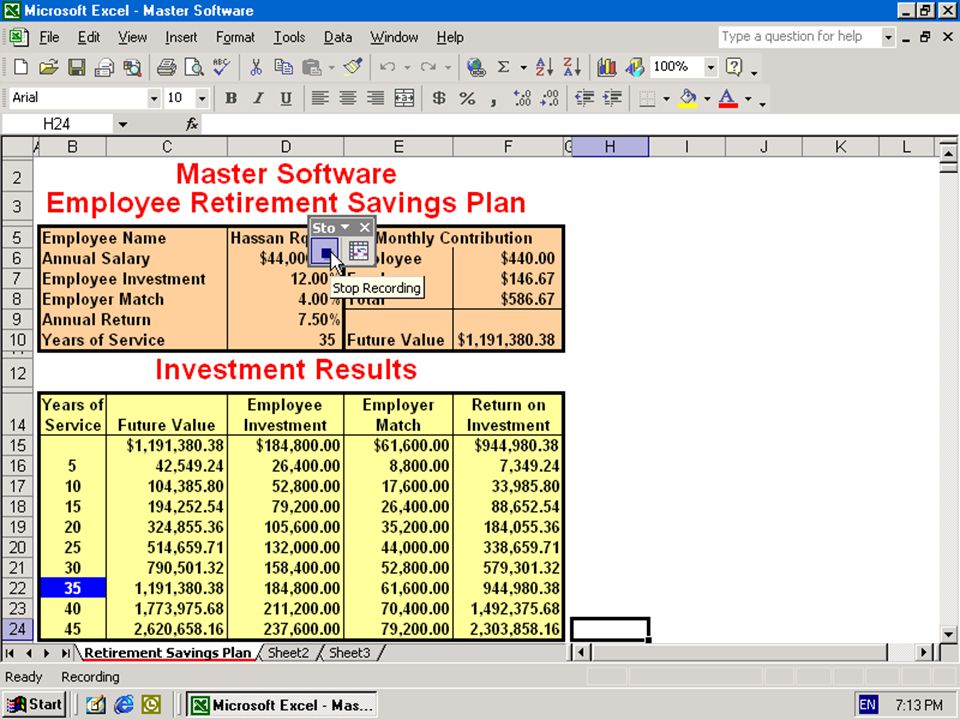This screenshot has height=720, width=960.
Task: Apply Percent Style
Action: point(467,98)
